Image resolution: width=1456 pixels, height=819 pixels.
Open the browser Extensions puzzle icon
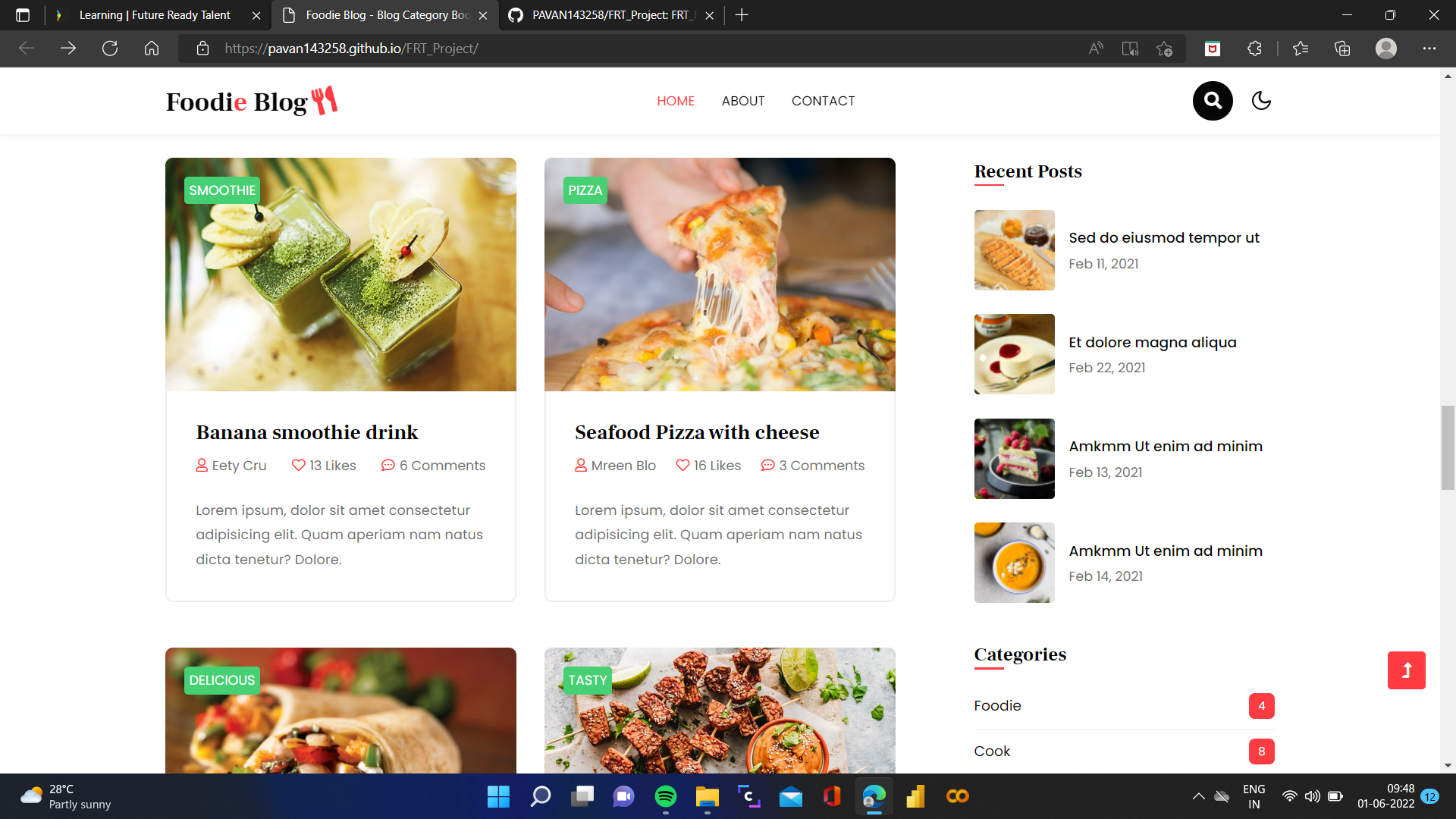(1254, 49)
